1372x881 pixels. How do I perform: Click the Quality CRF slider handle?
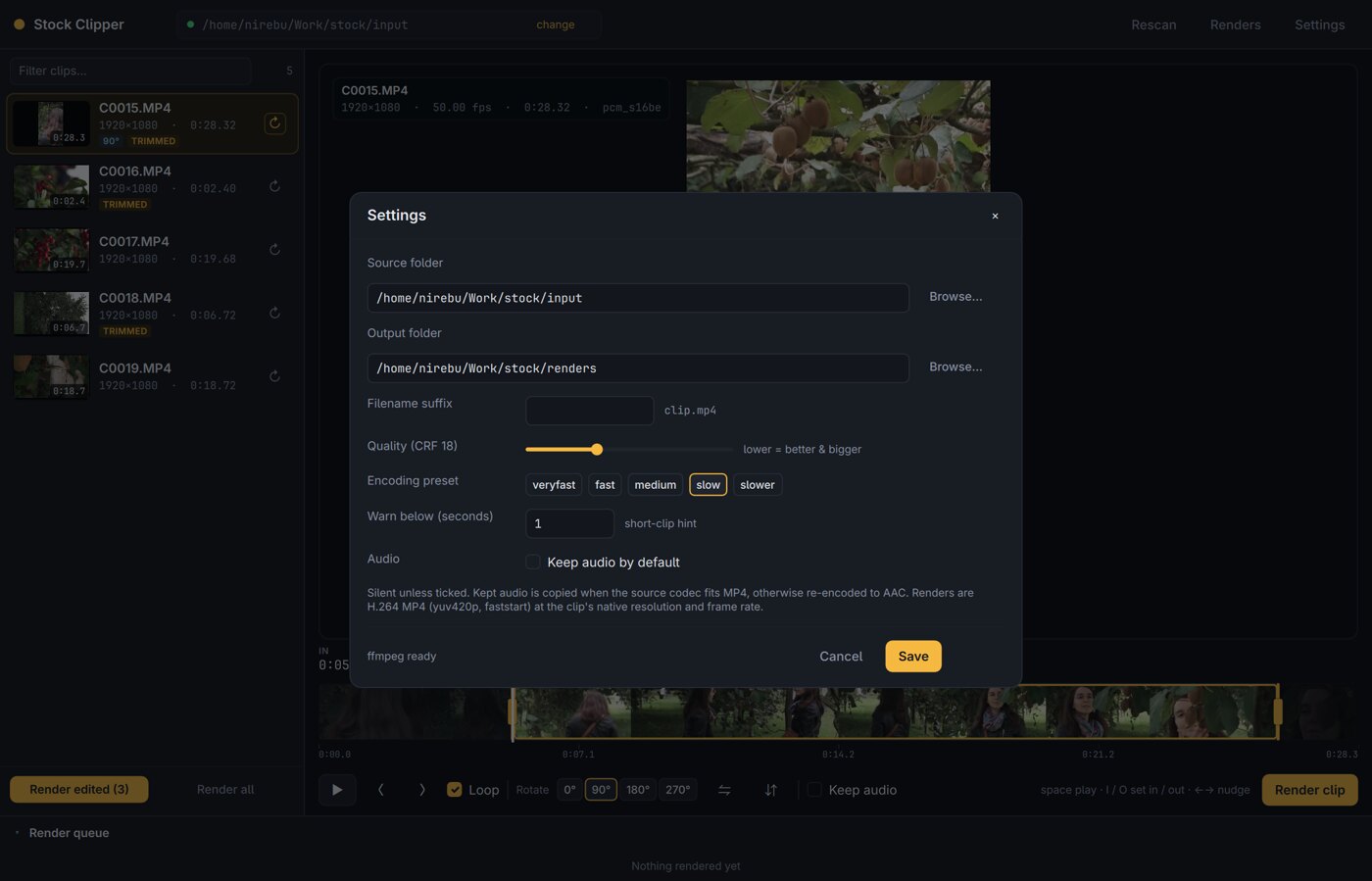[x=597, y=450]
